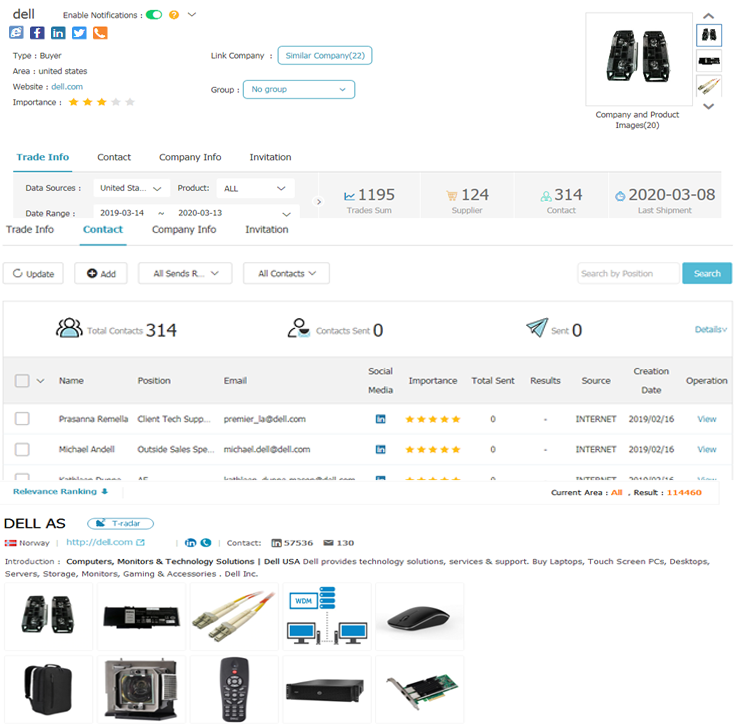Open the dropdown arrow beside select-all checkbox
The height and width of the screenshot is (724, 740).
41,380
